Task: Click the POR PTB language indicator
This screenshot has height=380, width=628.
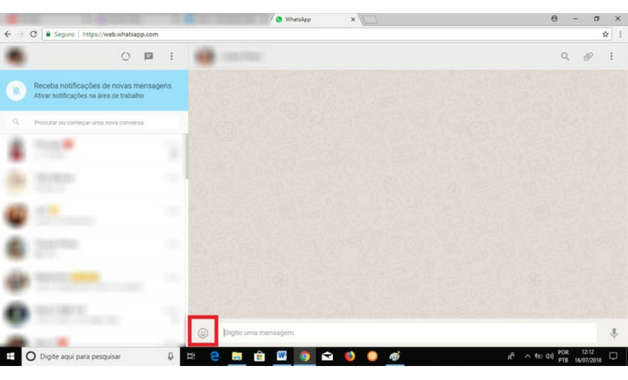Action: coord(563,356)
